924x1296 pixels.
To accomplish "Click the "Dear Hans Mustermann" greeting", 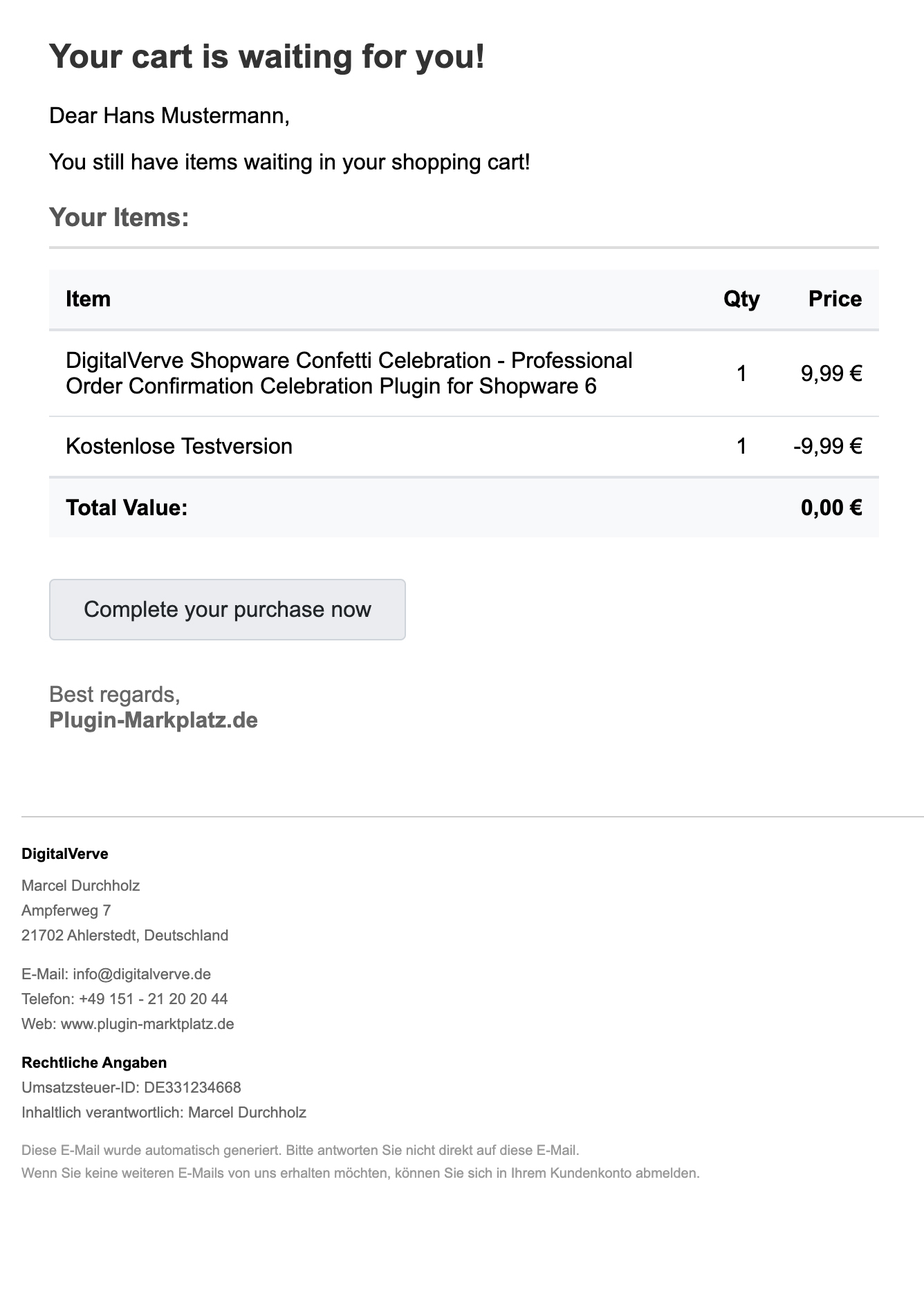I will [x=169, y=115].
